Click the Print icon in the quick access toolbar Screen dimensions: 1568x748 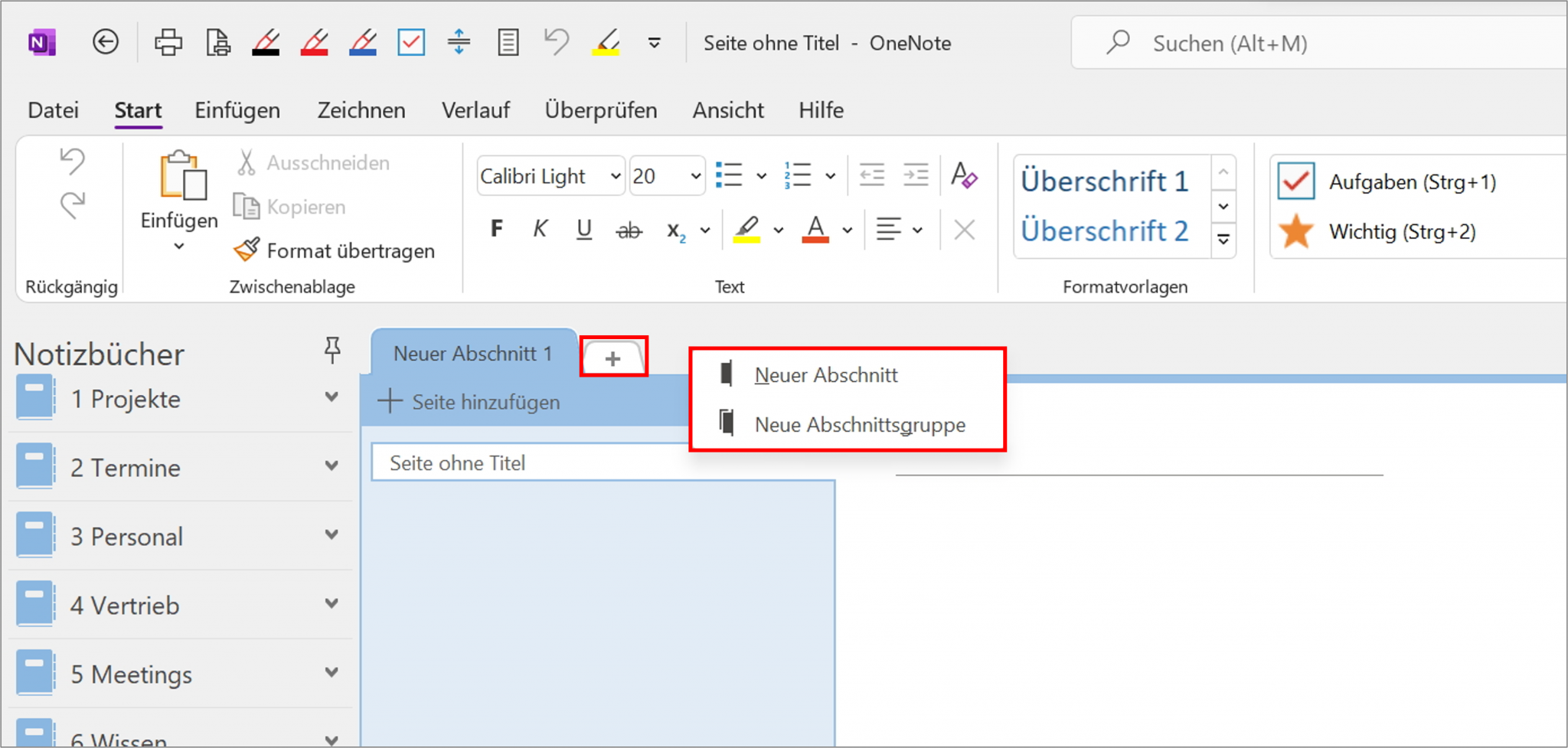pos(168,42)
